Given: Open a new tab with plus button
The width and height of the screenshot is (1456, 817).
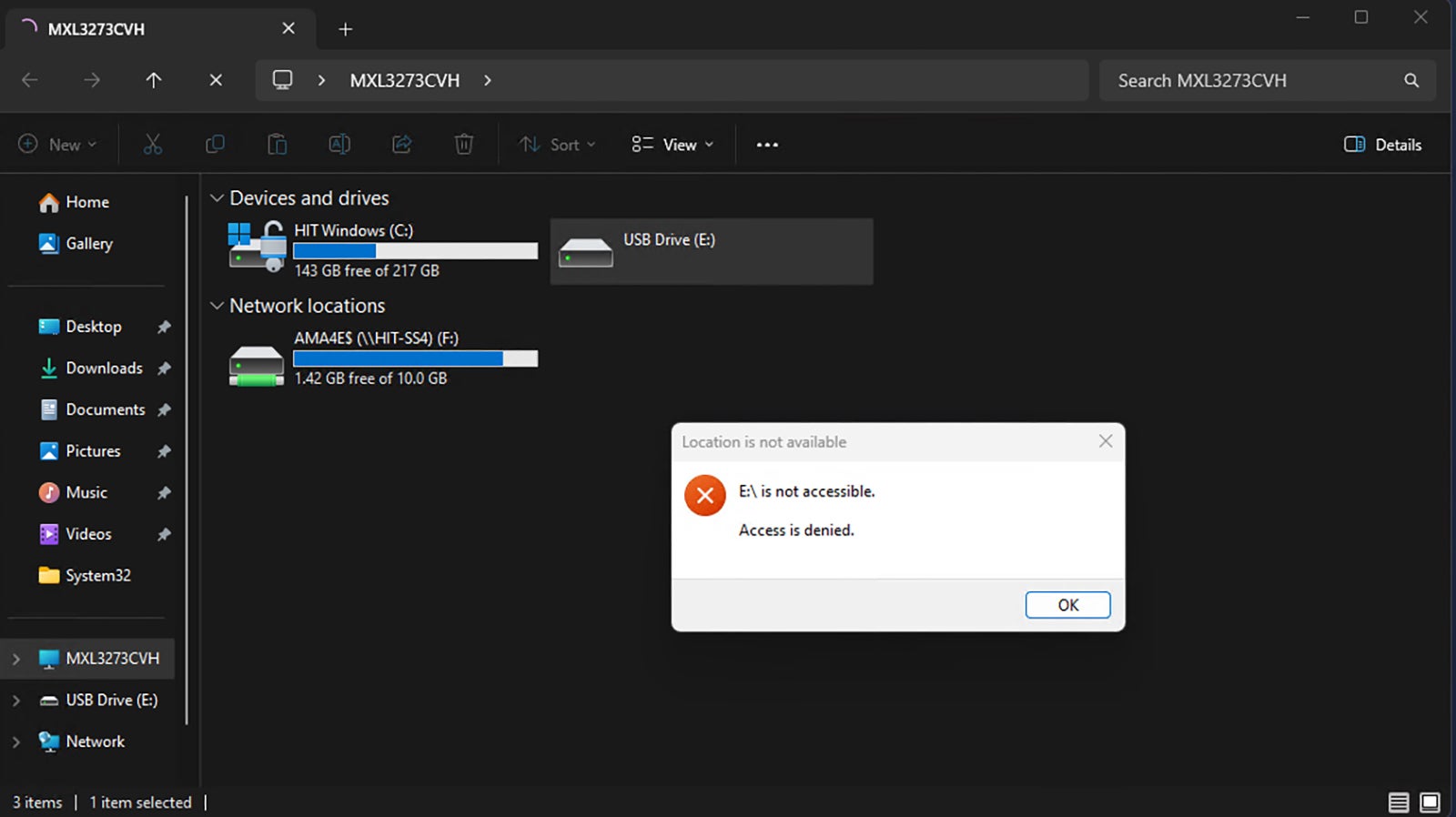Looking at the screenshot, I should [345, 29].
